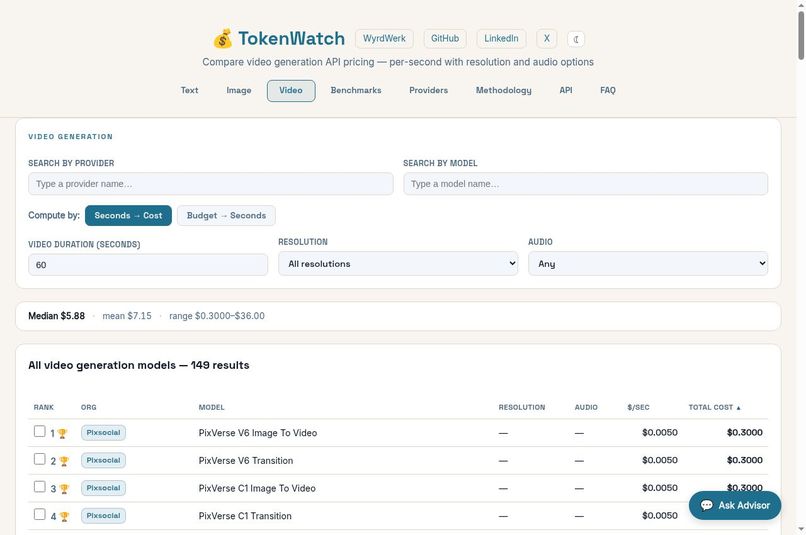The image size is (806, 535).
Task: Click the Org column header
Action: click(88, 407)
